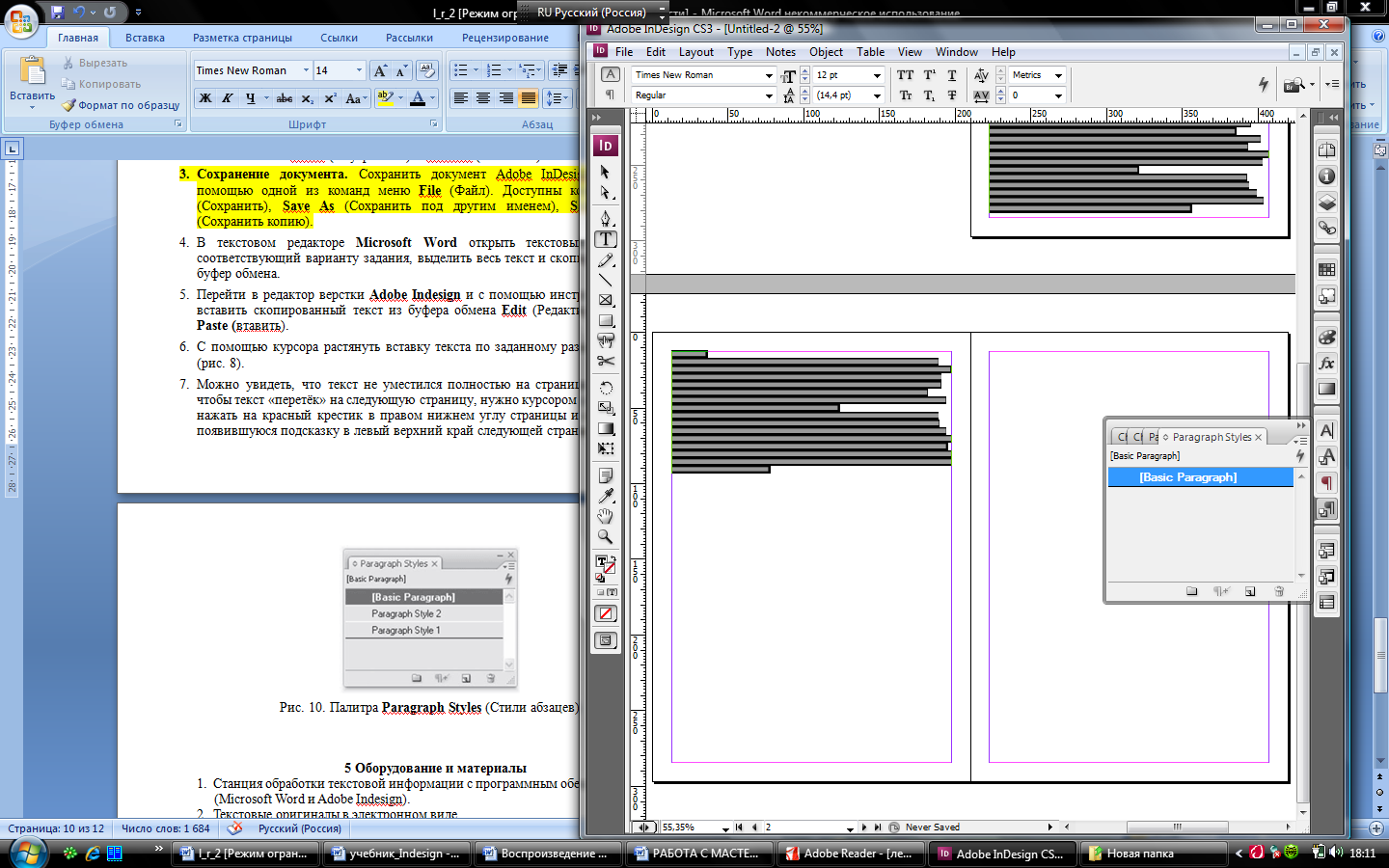Toggle Subscript in InDesign control panel
1389x868 pixels.
pos(929,95)
